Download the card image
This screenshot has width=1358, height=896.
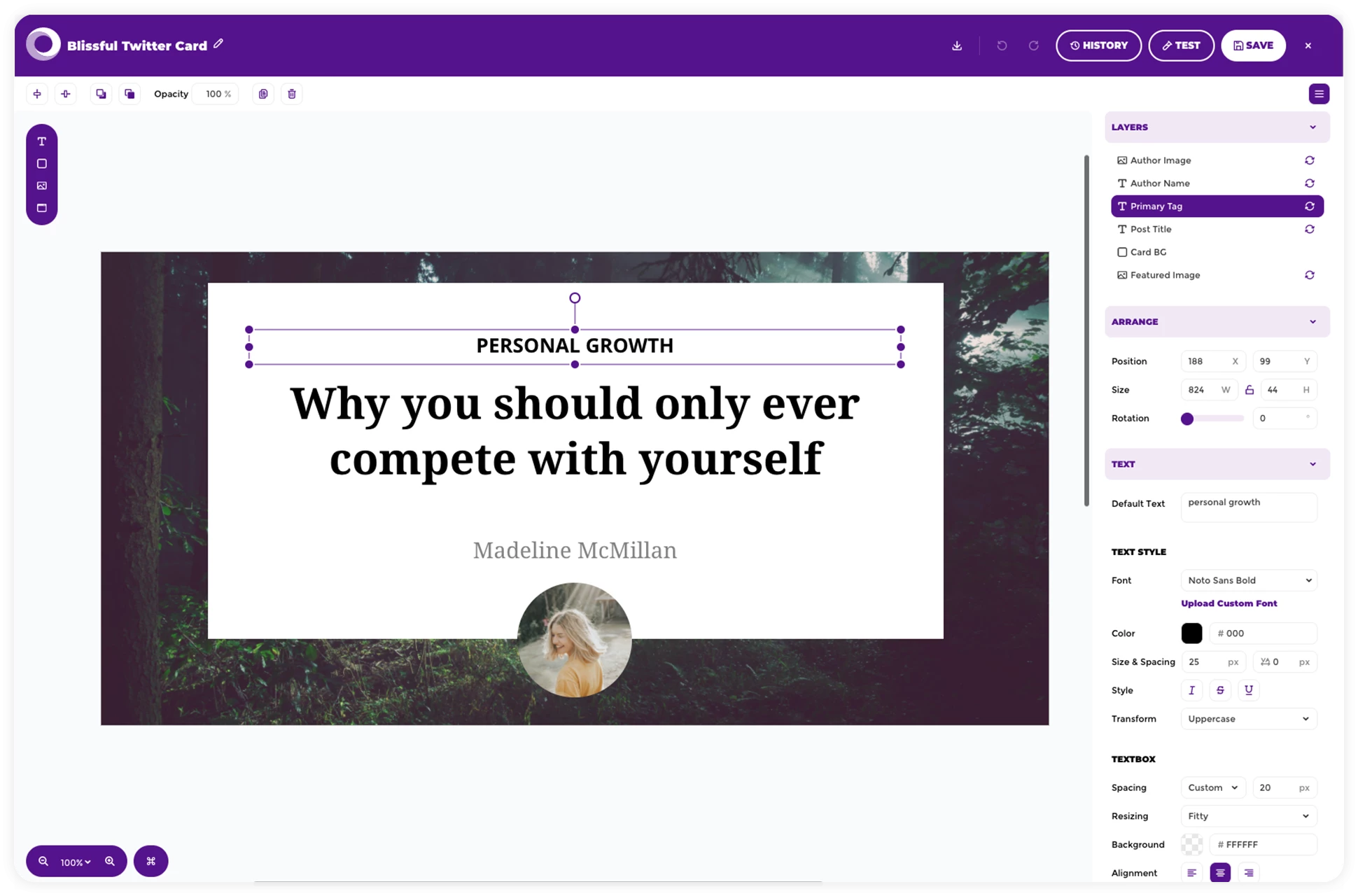pyautogui.click(x=957, y=45)
